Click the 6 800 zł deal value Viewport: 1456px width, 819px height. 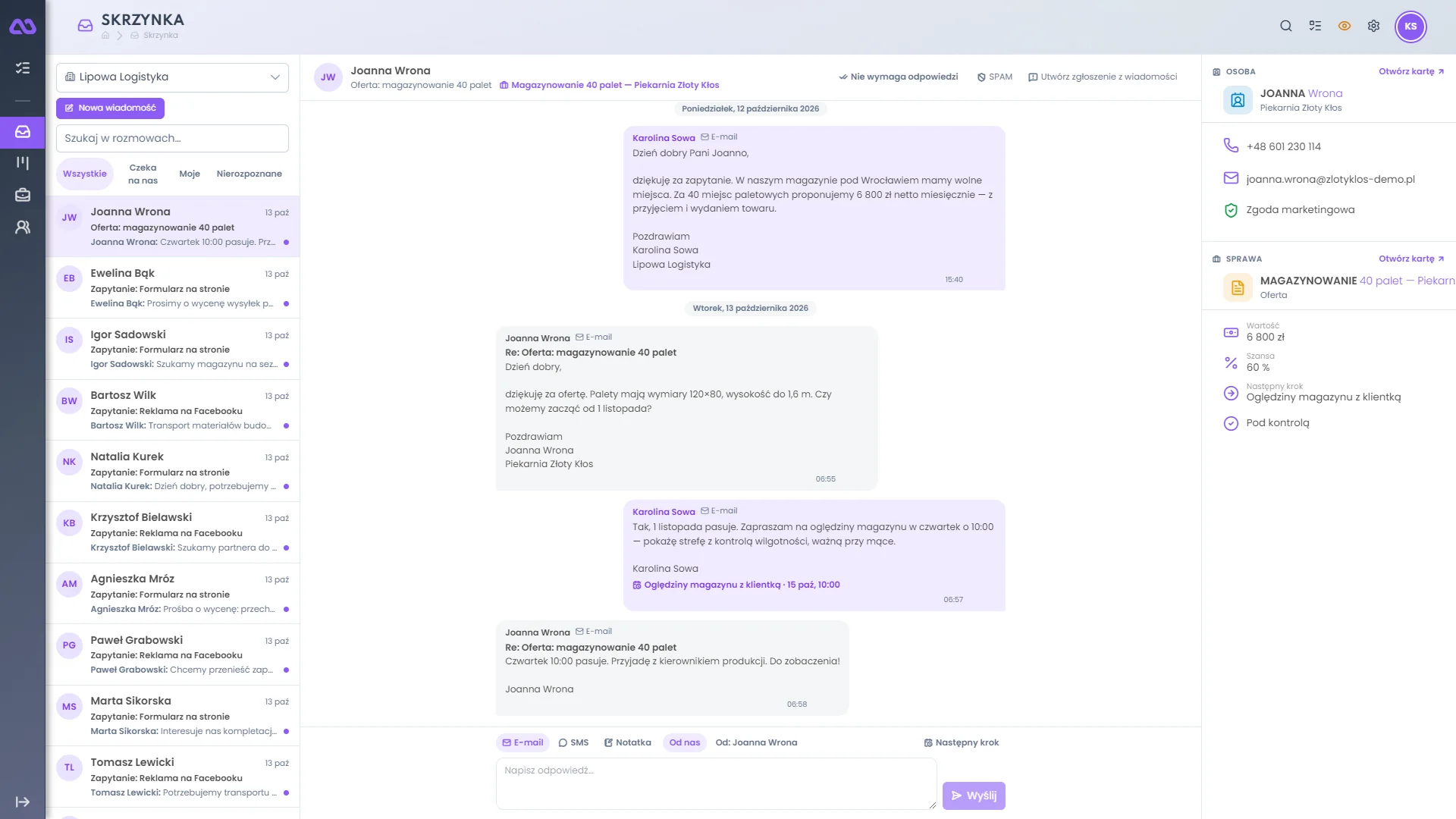pos(1265,337)
